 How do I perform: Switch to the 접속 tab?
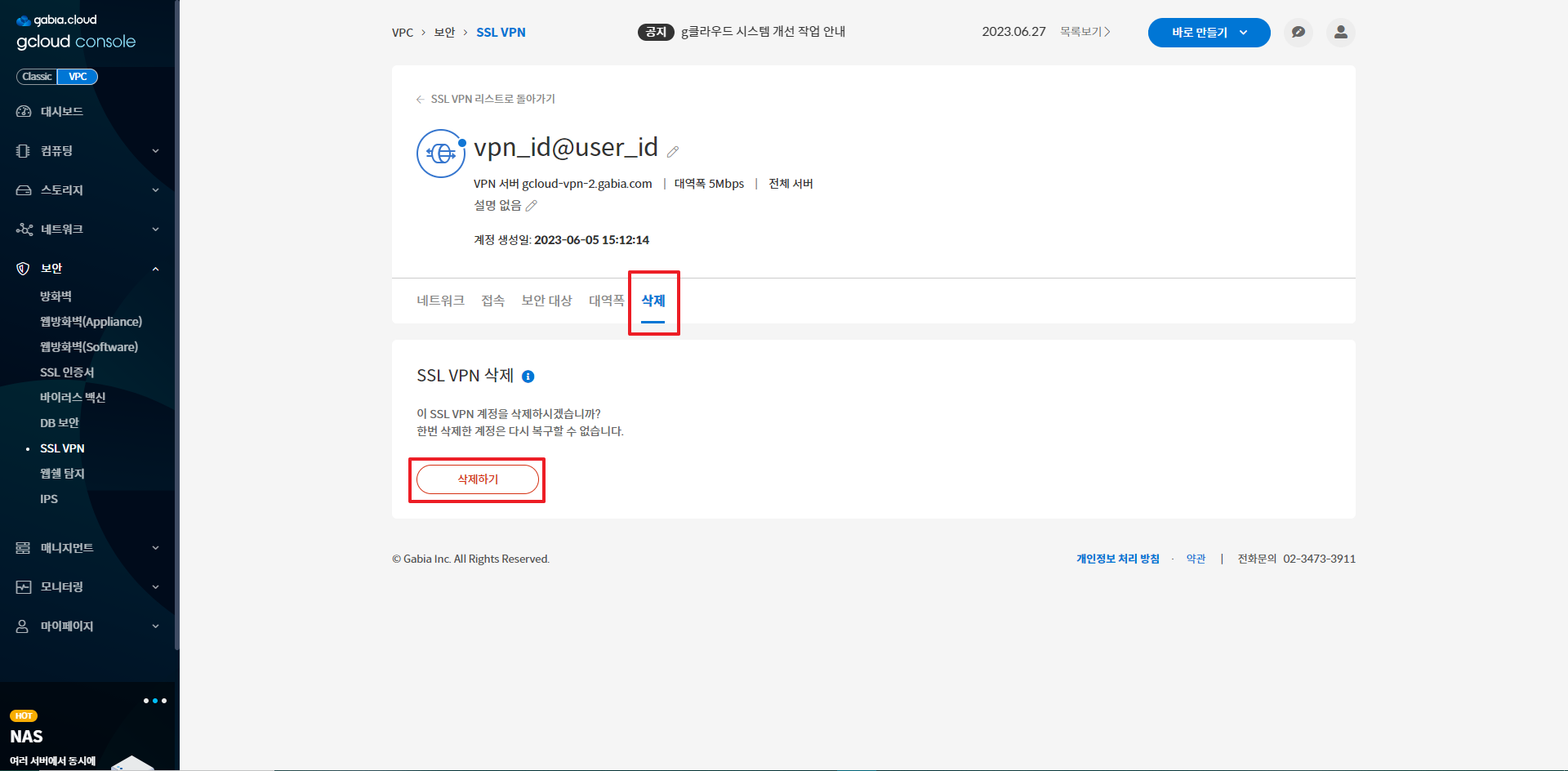[492, 301]
